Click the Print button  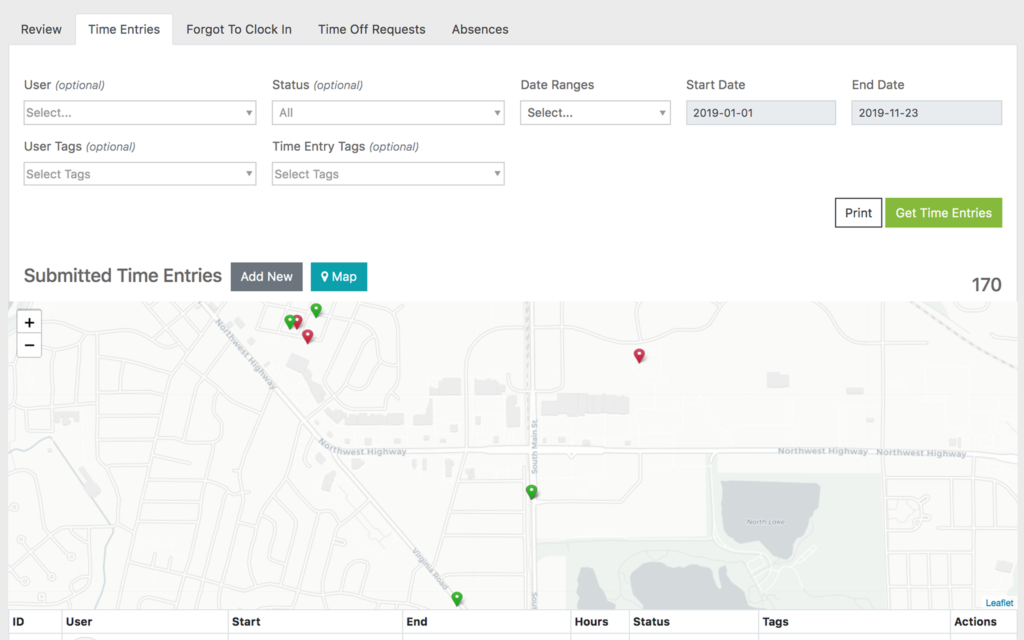[x=858, y=213]
